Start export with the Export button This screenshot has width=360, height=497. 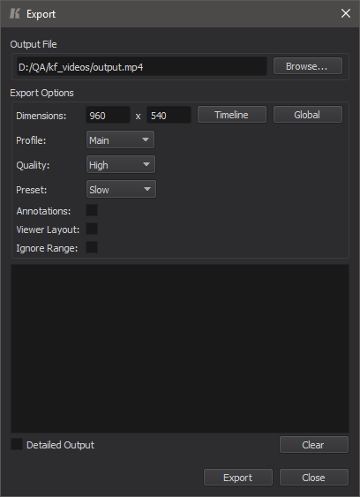[x=238, y=477]
